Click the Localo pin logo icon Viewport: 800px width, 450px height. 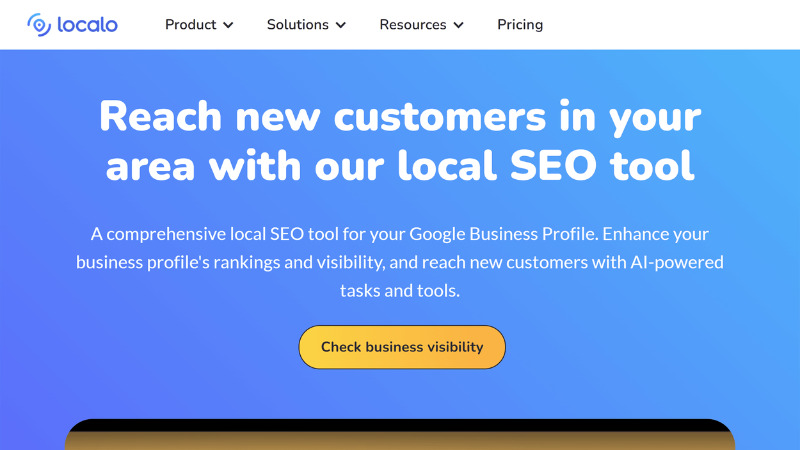pos(39,24)
